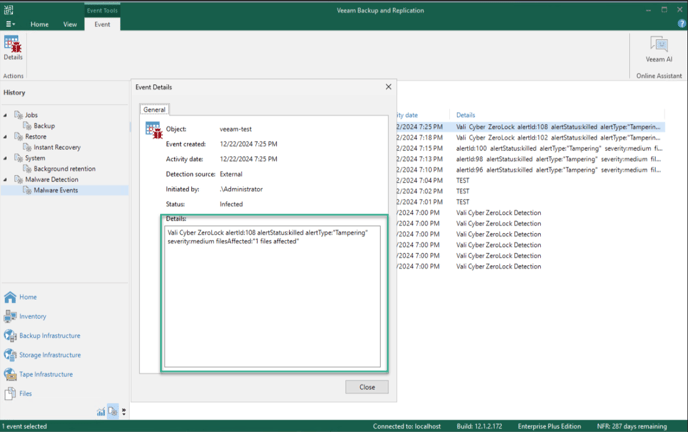Click 'Enterprise Plus Edition' in status bar
This screenshot has width=688, height=432.
[x=549, y=426]
